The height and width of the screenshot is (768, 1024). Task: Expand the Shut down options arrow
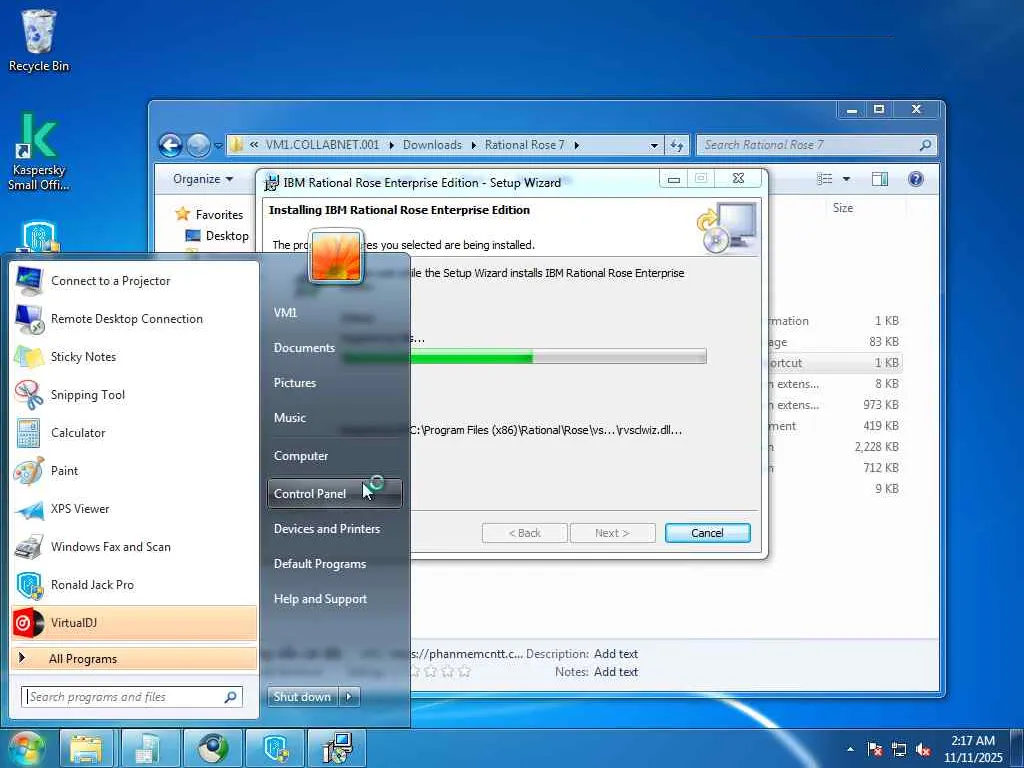pos(349,697)
